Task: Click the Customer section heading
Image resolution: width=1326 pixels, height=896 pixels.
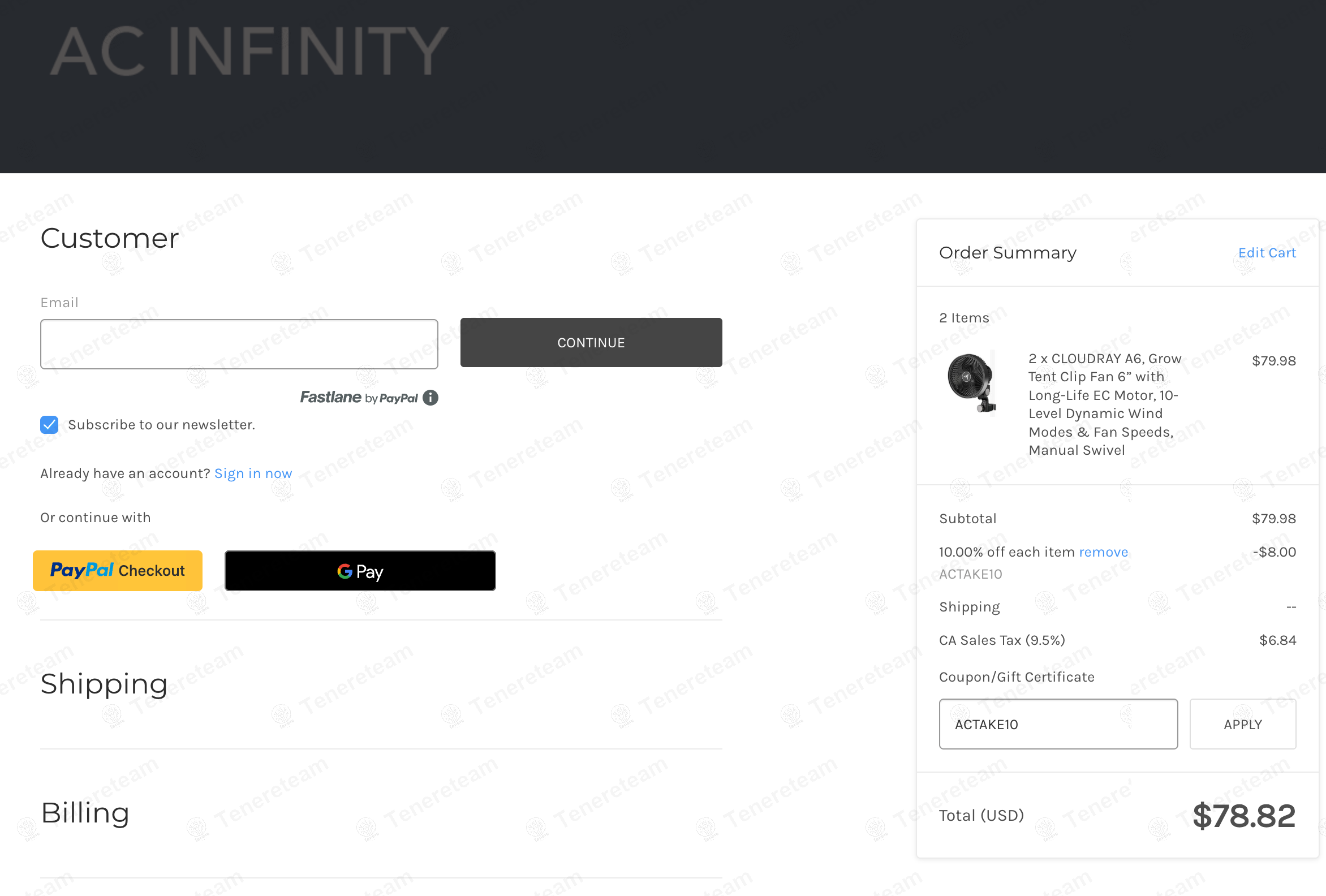Action: coord(110,238)
